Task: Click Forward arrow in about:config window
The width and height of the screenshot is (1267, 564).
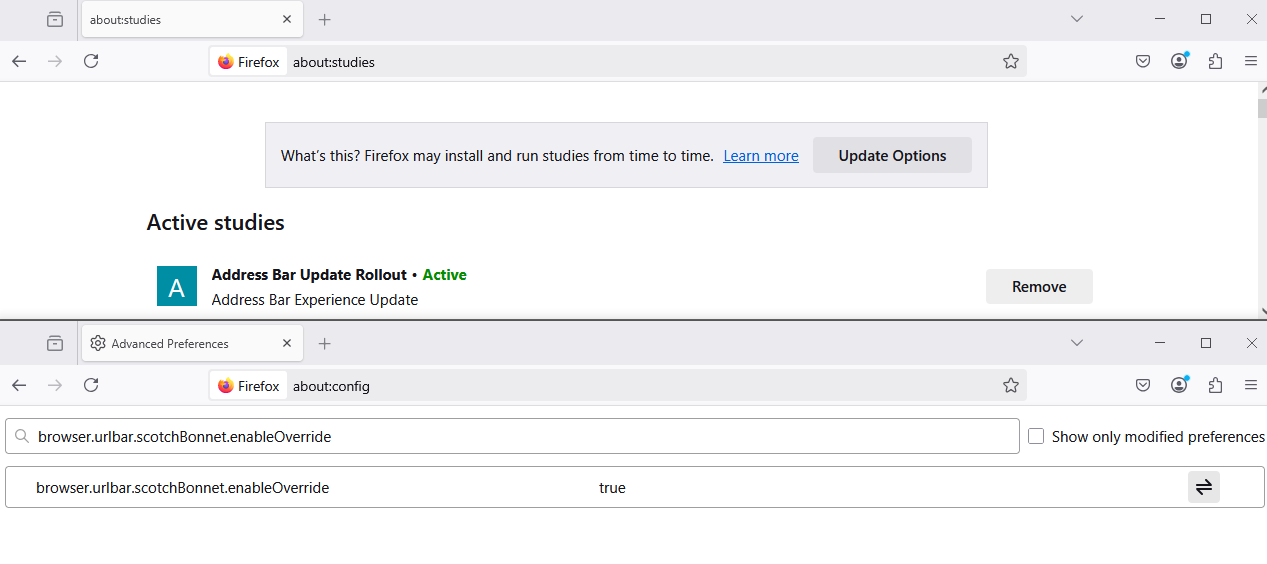Action: (55, 385)
